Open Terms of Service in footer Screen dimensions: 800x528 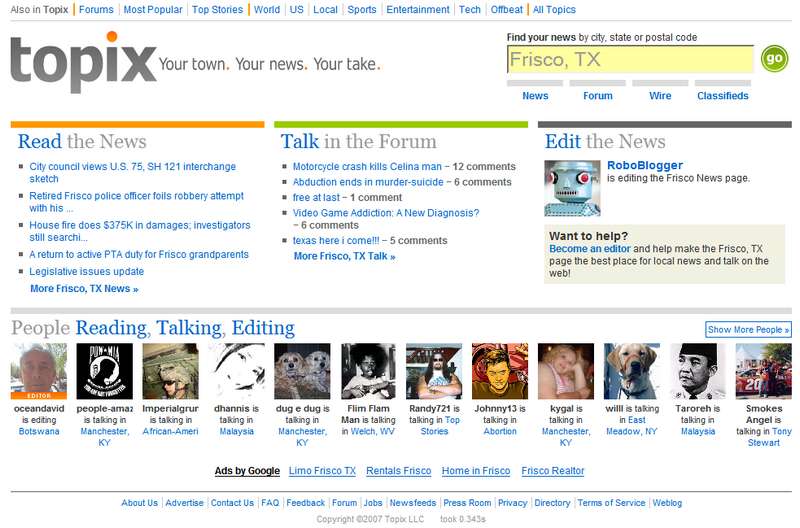[x=611, y=502]
